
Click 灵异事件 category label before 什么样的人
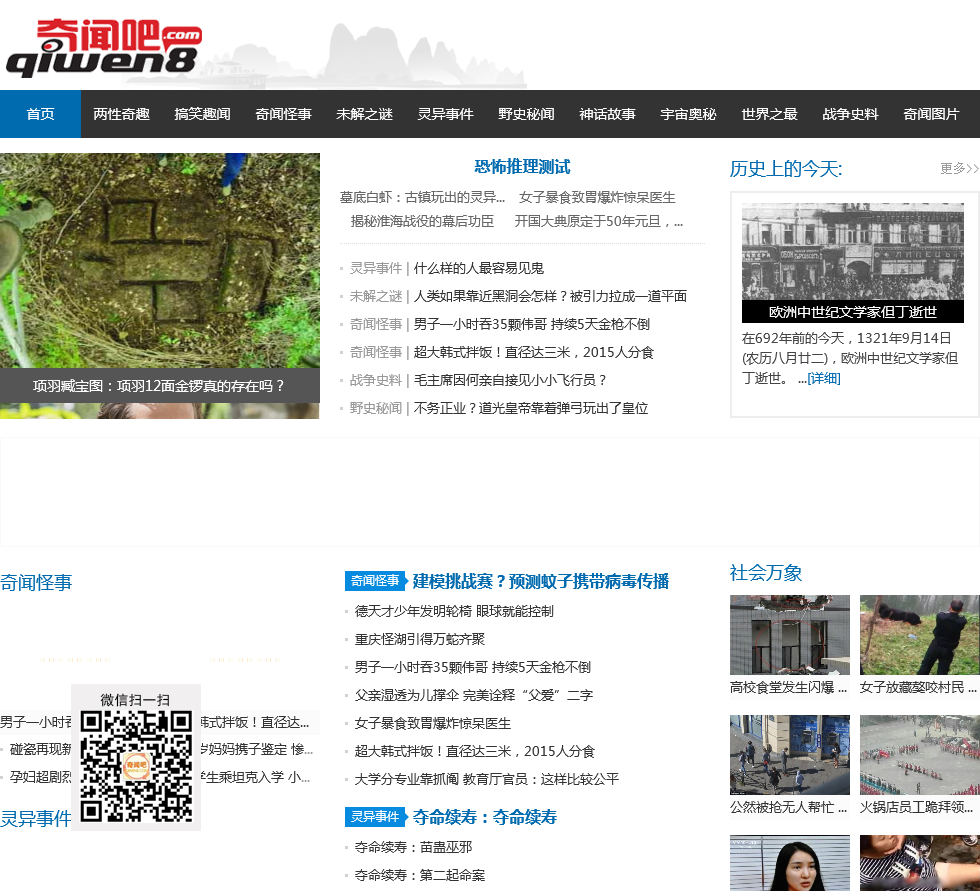click(x=376, y=268)
